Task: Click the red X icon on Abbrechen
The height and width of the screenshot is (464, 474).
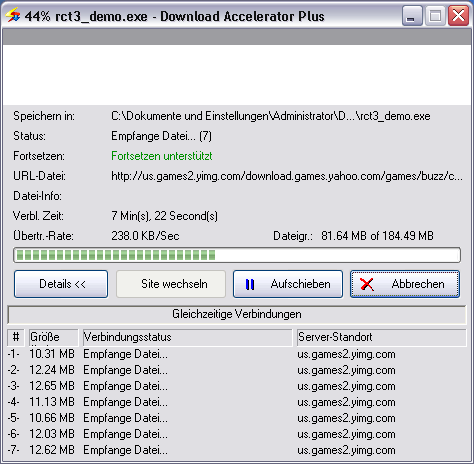Action: click(x=367, y=284)
